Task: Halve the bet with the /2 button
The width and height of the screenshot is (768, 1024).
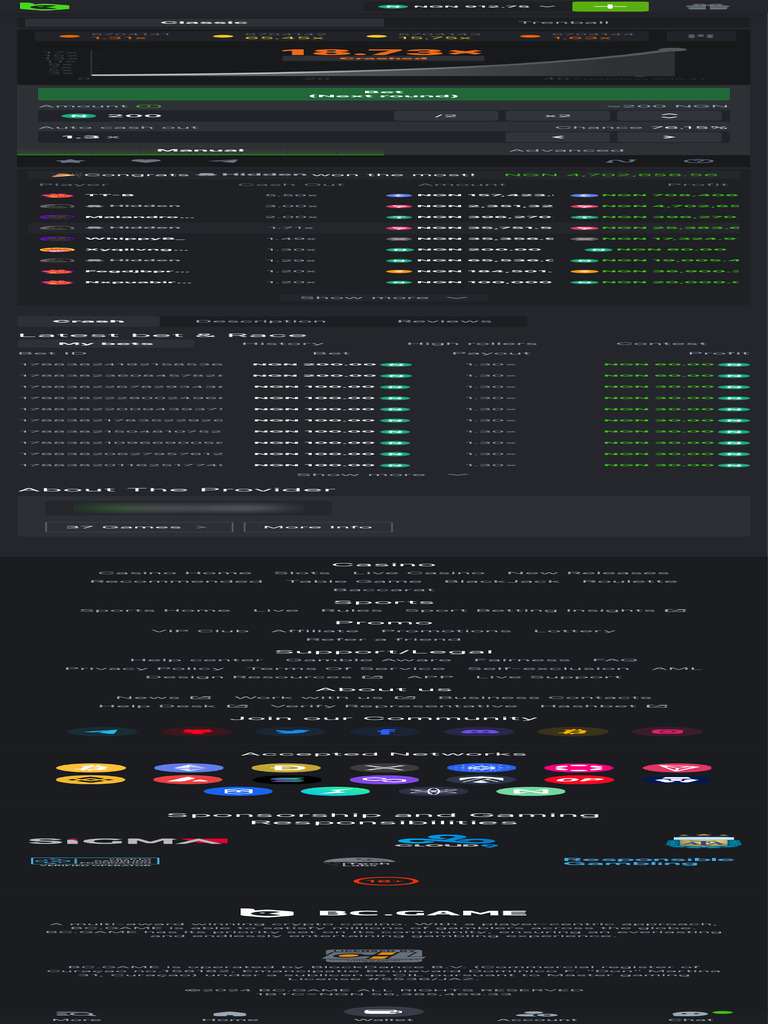Action: [446, 116]
